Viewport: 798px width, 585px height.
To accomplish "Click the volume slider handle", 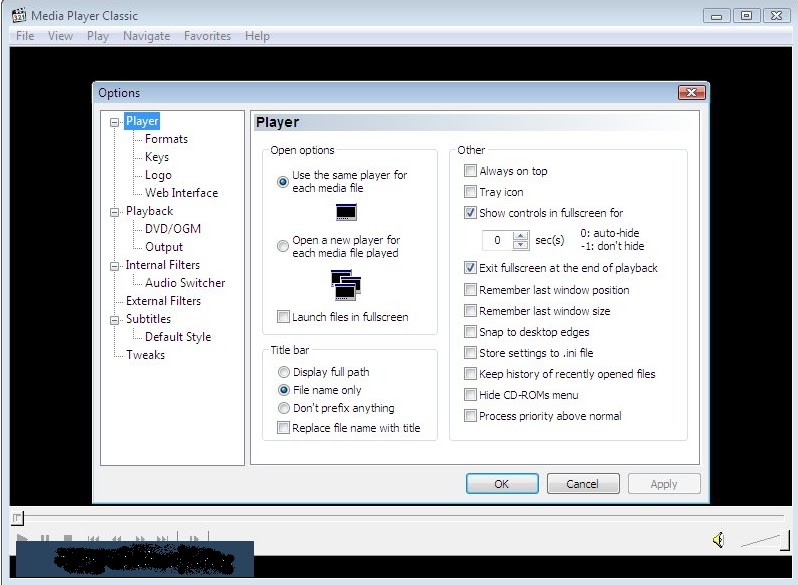I will point(784,540).
